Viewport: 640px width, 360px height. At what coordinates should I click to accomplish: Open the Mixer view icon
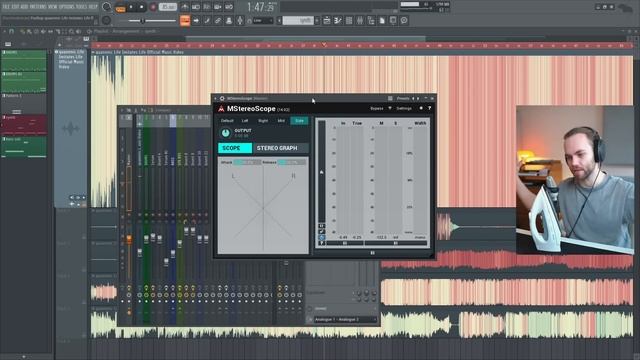point(360,20)
